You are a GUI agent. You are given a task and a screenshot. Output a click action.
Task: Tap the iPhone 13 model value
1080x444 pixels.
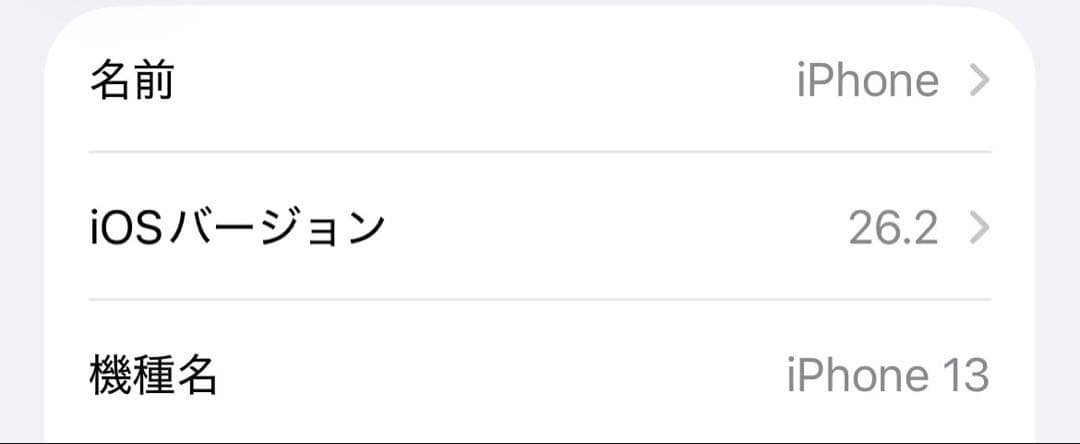pyautogui.click(x=887, y=376)
